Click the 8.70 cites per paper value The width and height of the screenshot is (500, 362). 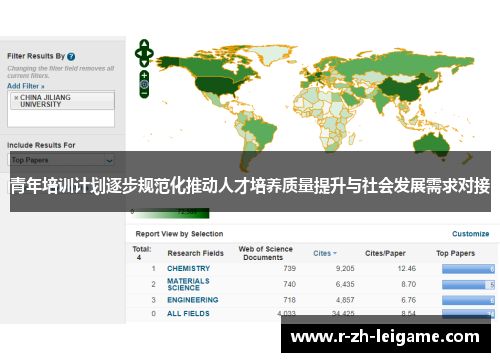(409, 284)
